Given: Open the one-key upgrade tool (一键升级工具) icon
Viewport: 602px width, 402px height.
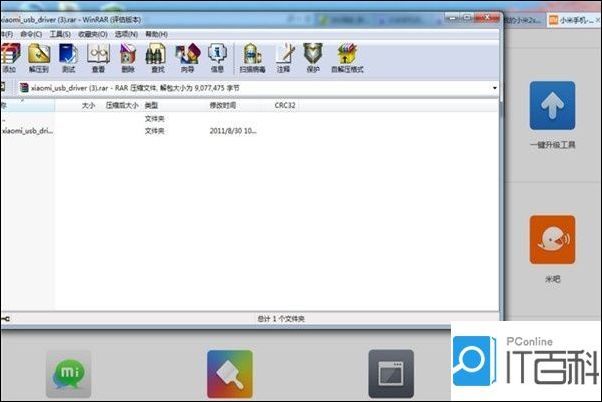Looking at the screenshot, I should [552, 106].
